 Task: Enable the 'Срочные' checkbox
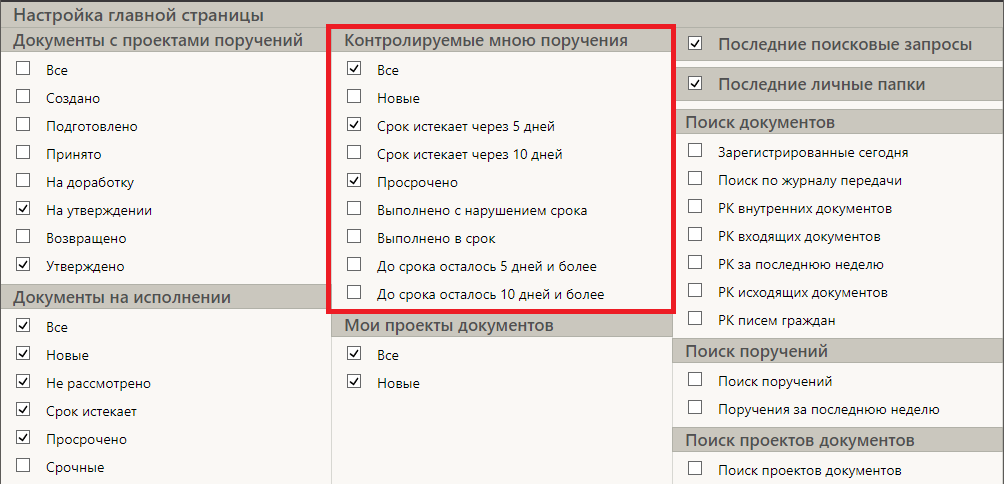point(23,467)
